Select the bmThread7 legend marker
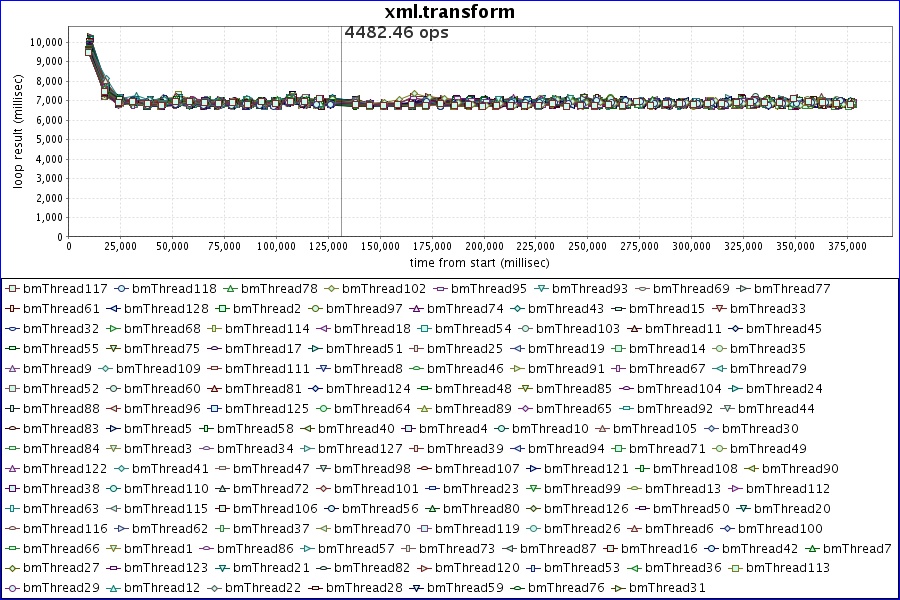This screenshot has width=900, height=600. click(813, 548)
